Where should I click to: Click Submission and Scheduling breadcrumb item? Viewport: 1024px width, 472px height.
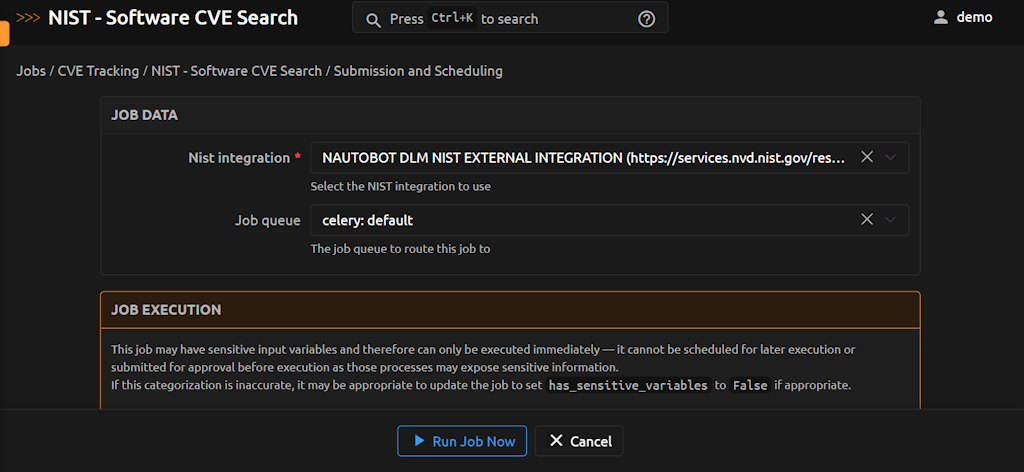[x=418, y=71]
